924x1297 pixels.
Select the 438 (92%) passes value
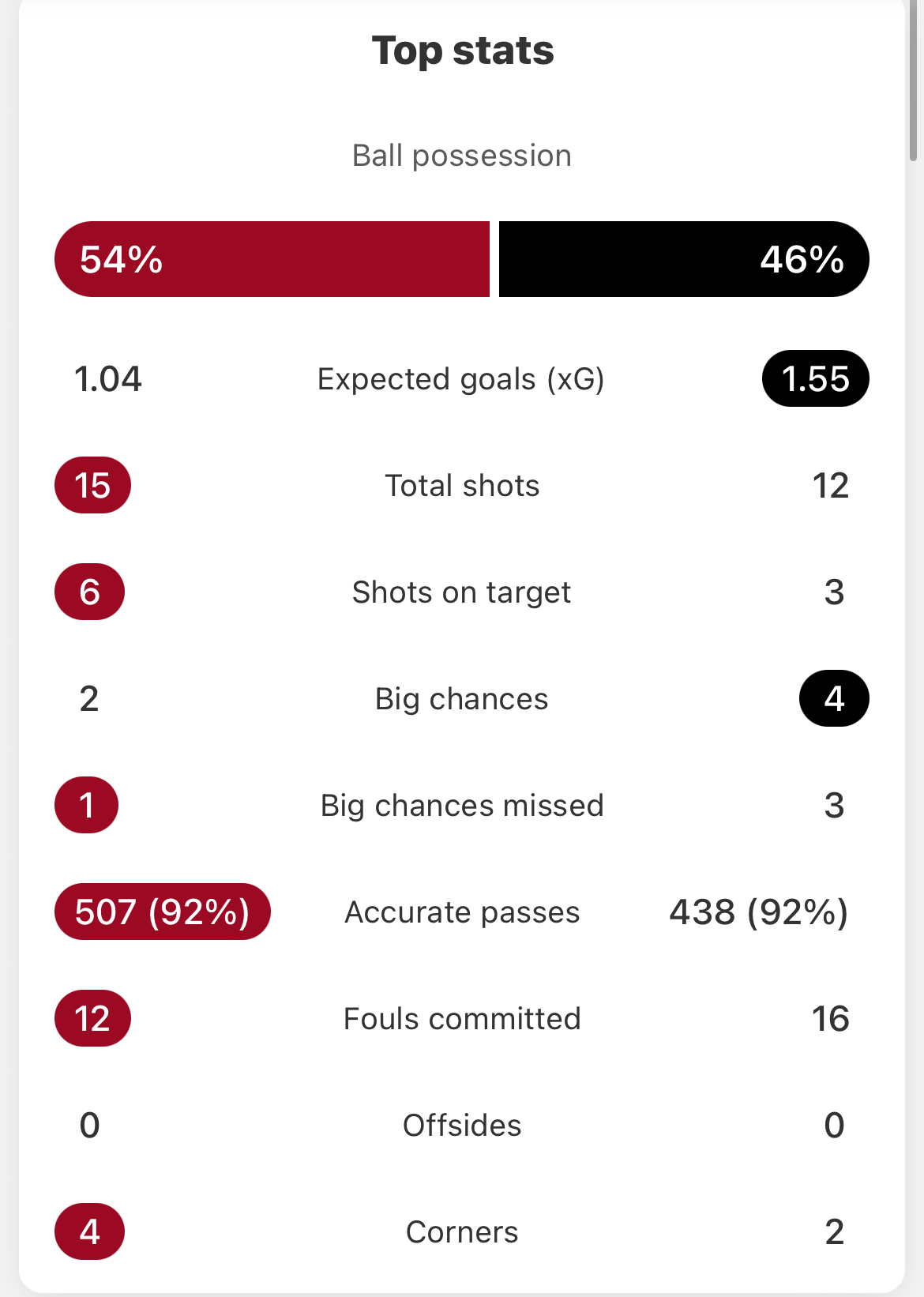[759, 912]
